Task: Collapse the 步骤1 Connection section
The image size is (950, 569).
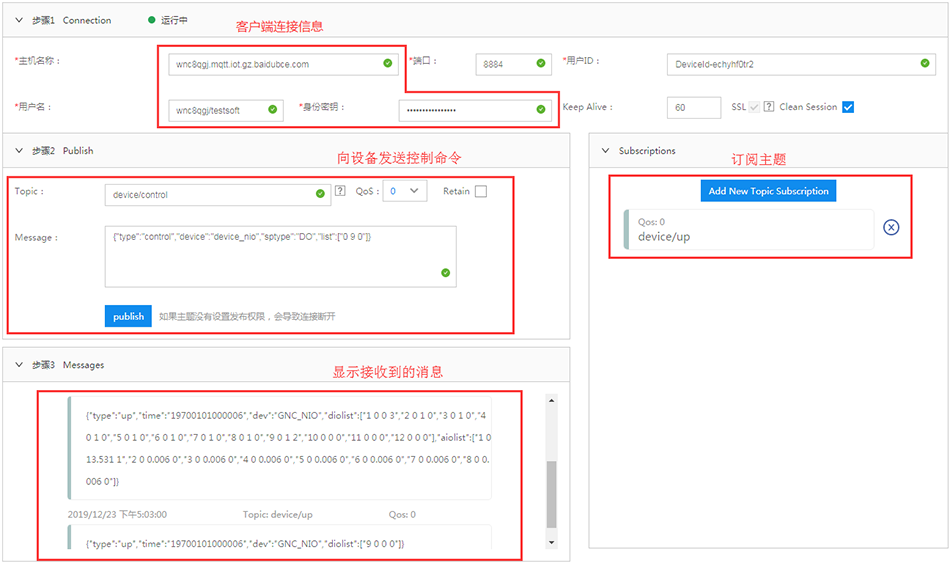Action: (x=19, y=20)
